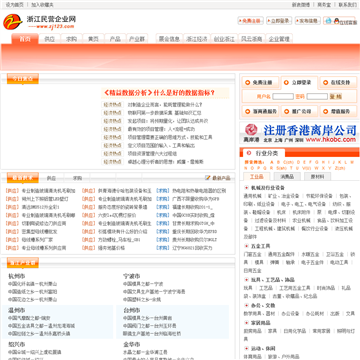360x360 pixels.
Task: Click the 浙江产业群 section header tab
Action: tap(23, 263)
